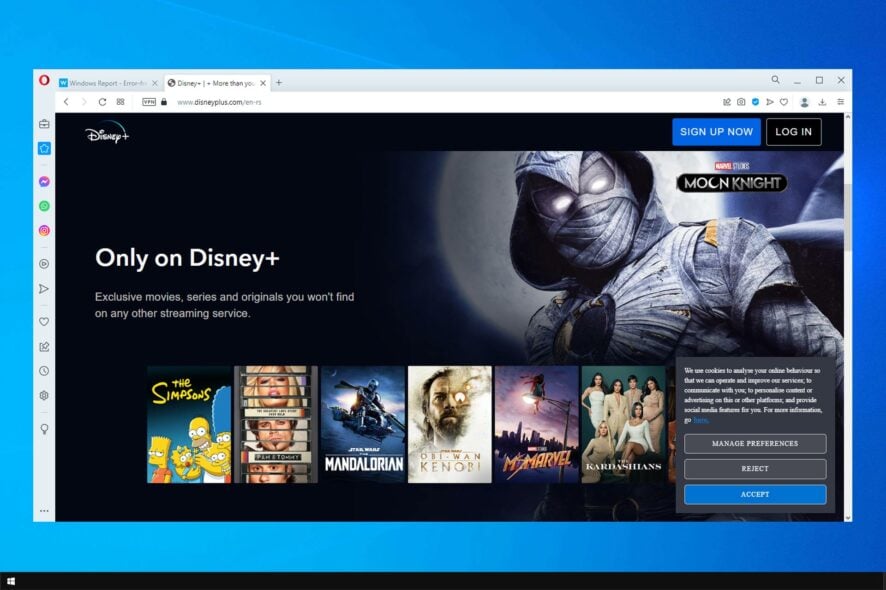
Task: Click ACCEPT in the cookie banner
Action: tap(755, 494)
